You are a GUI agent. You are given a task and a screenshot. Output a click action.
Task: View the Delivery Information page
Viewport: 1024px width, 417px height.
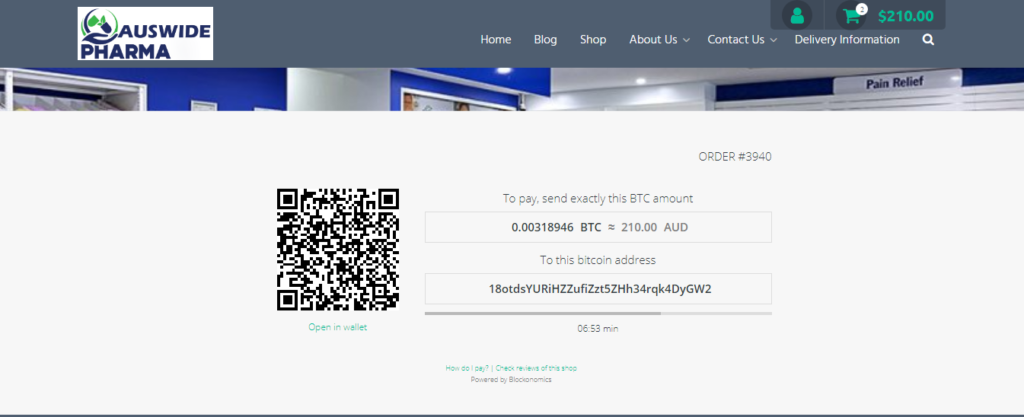pos(847,40)
